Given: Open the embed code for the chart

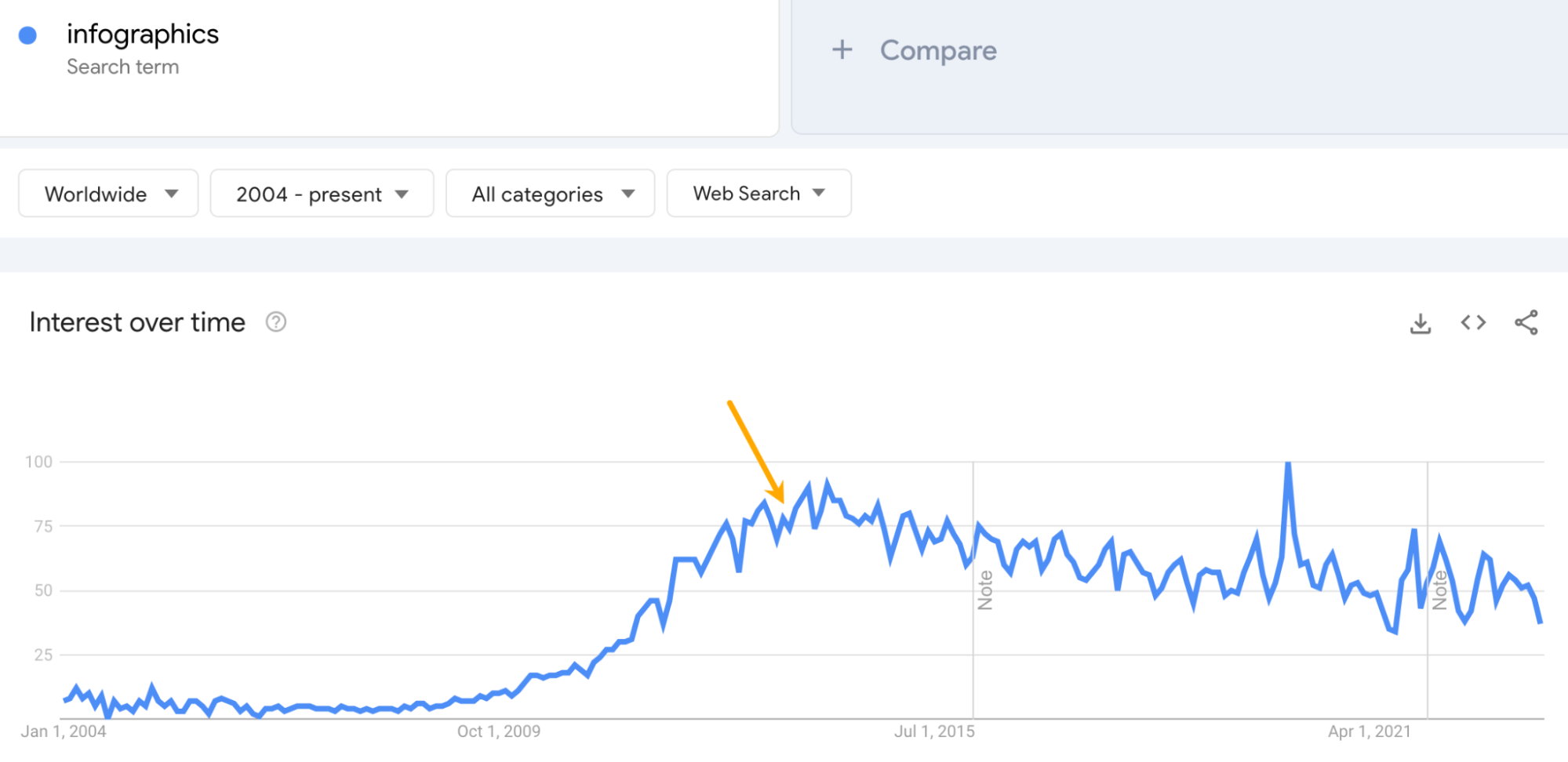Looking at the screenshot, I should pyautogui.click(x=1473, y=321).
